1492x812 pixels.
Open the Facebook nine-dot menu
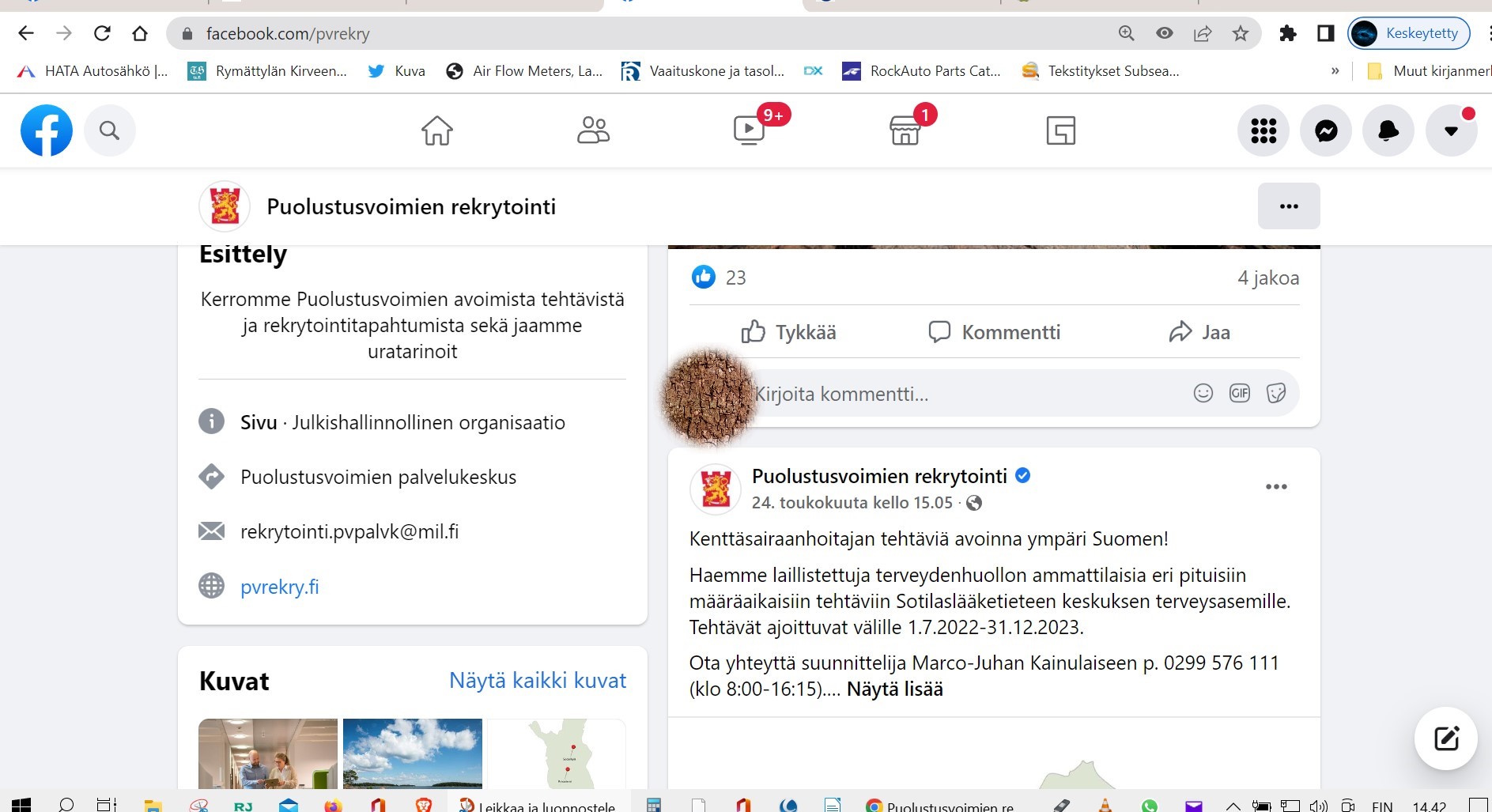(1263, 130)
